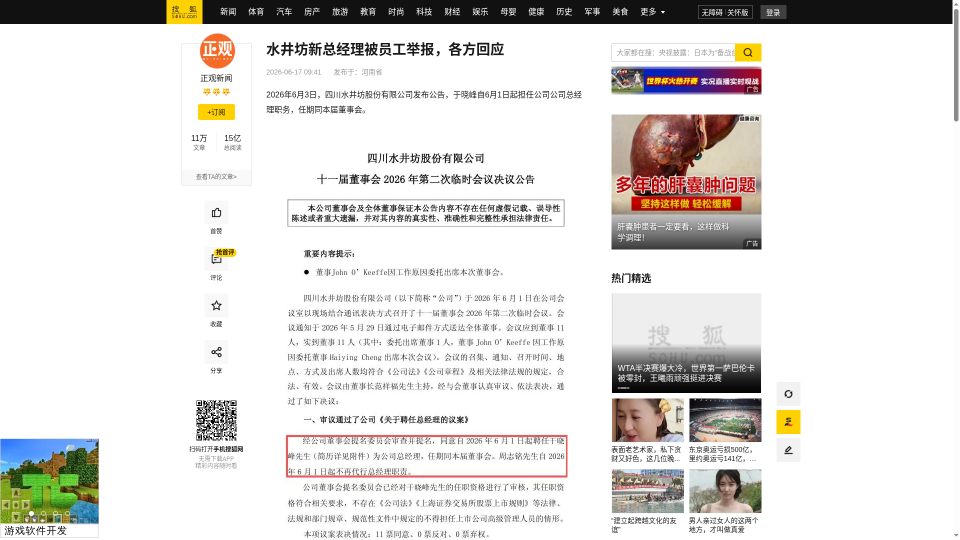Go to the 健康 channel
Viewport: 960px width, 540px height.
(536, 12)
